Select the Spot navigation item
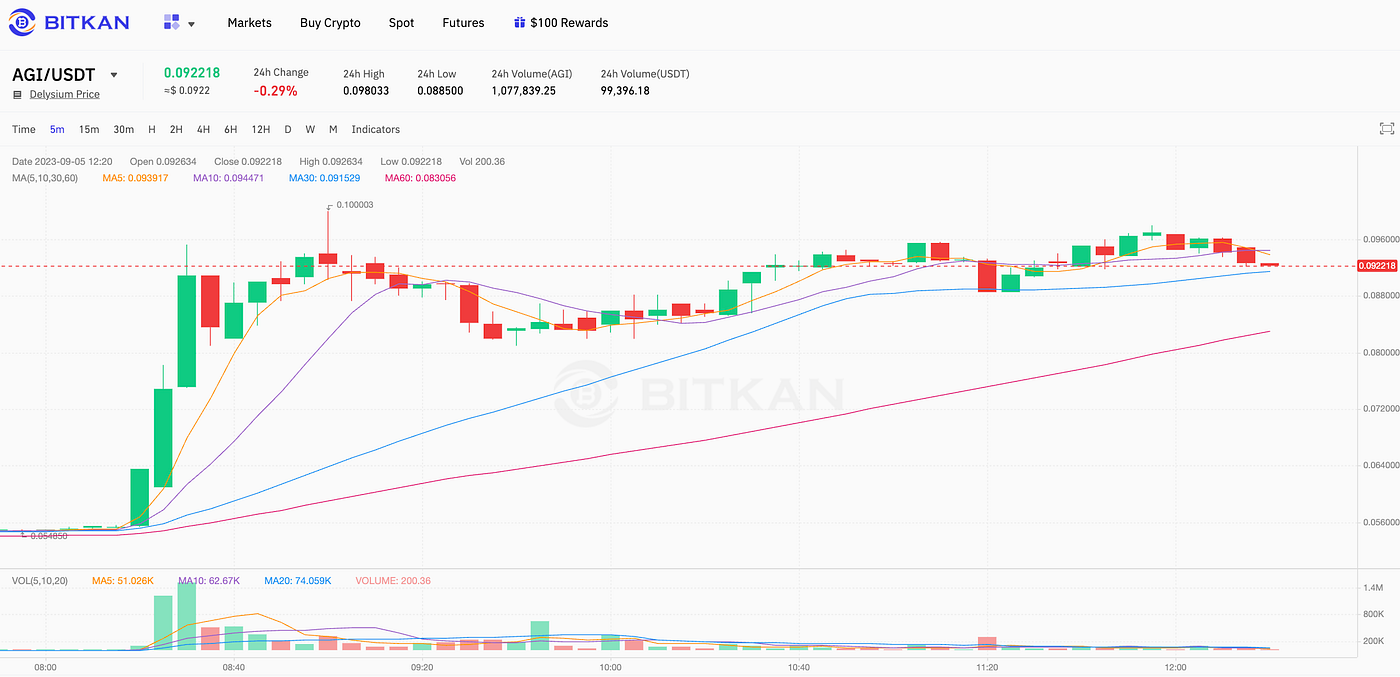 (x=401, y=22)
